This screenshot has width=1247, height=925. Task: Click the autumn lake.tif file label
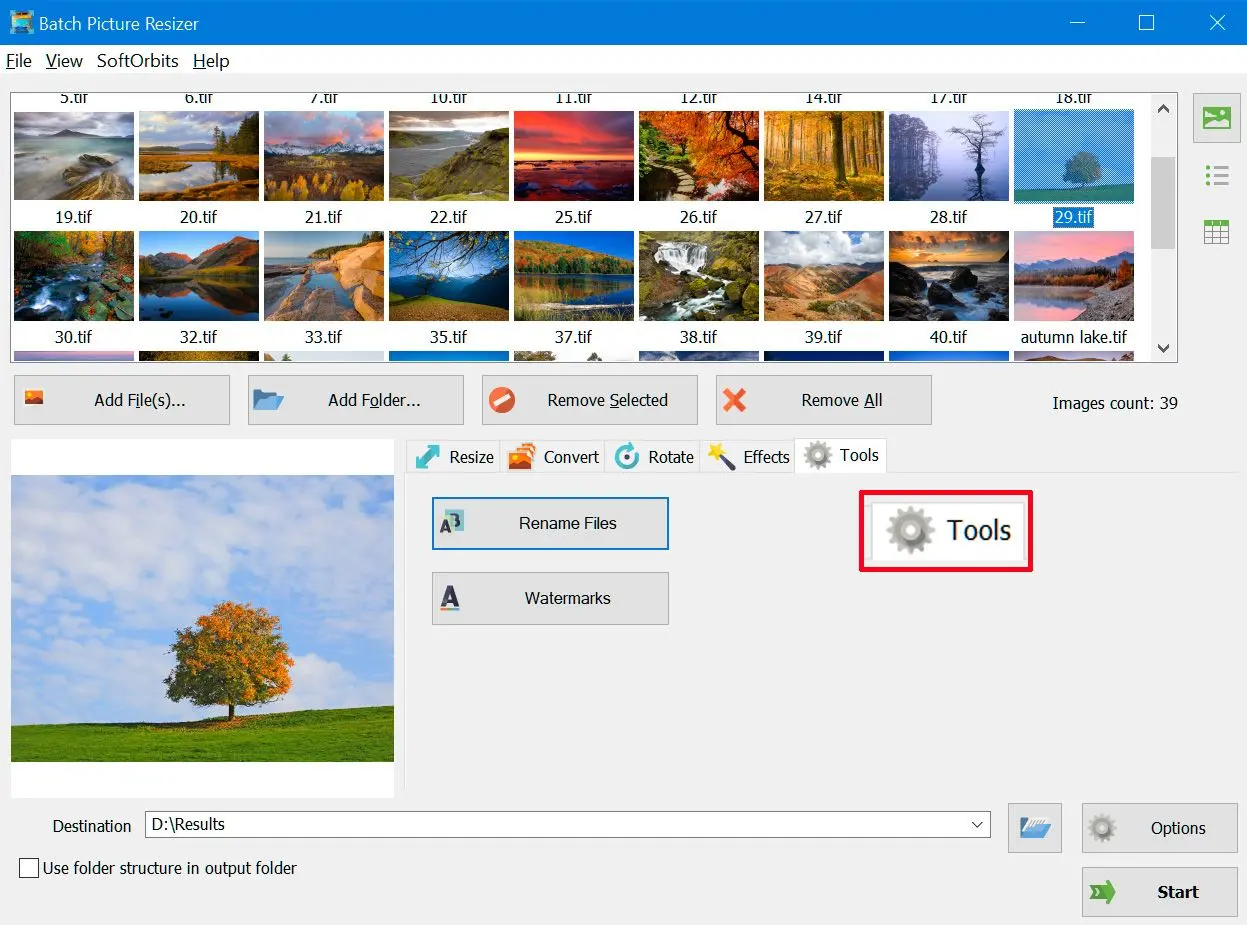(x=1074, y=337)
